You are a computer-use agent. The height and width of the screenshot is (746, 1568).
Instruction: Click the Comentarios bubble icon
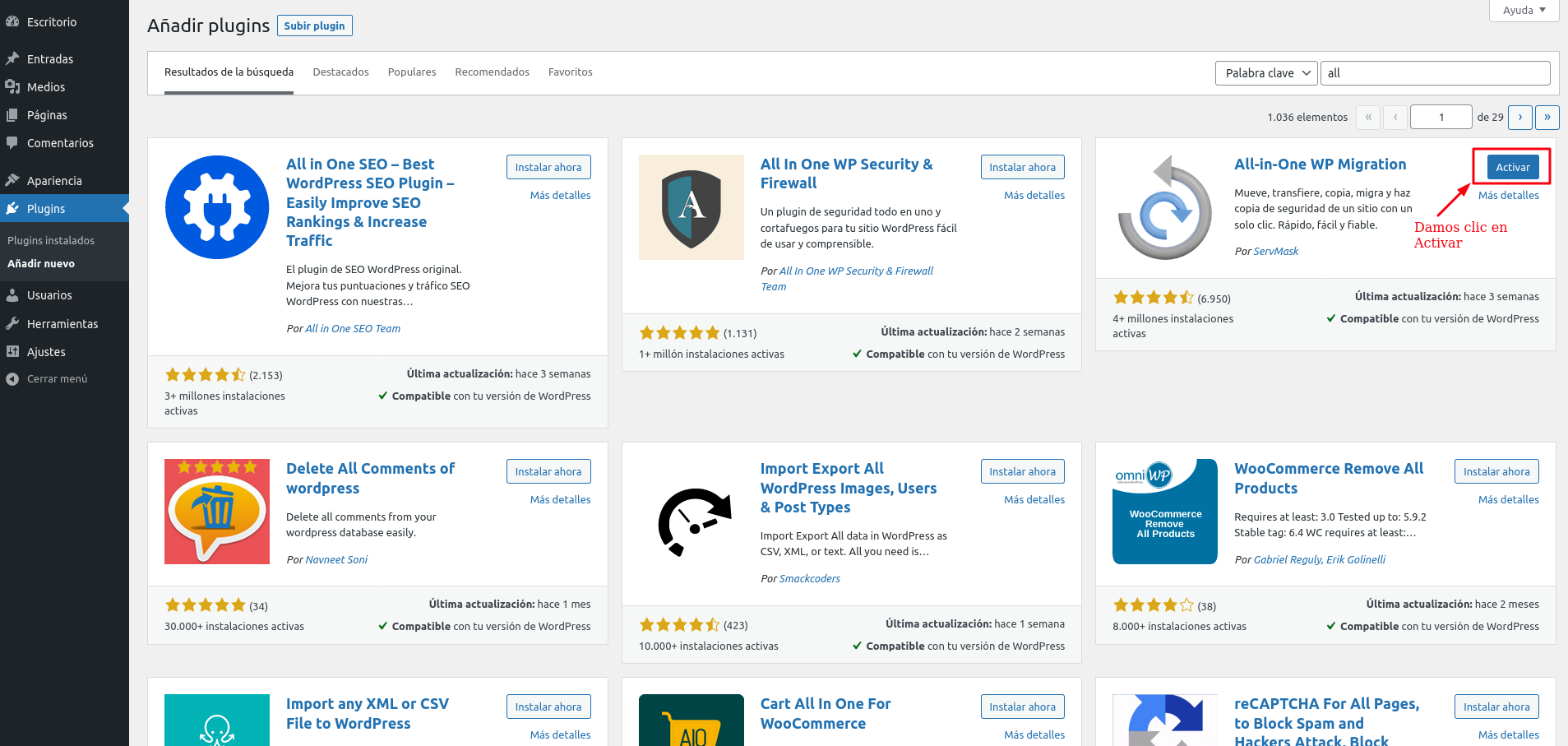(x=12, y=143)
